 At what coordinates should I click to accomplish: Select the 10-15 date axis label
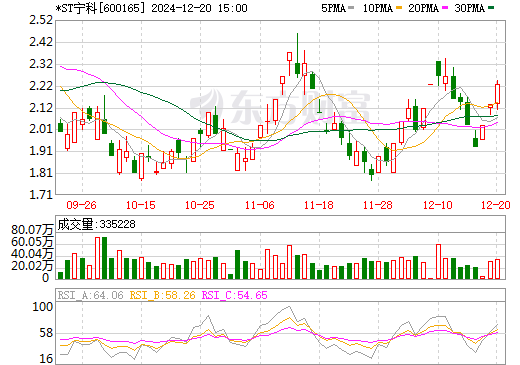pos(141,205)
